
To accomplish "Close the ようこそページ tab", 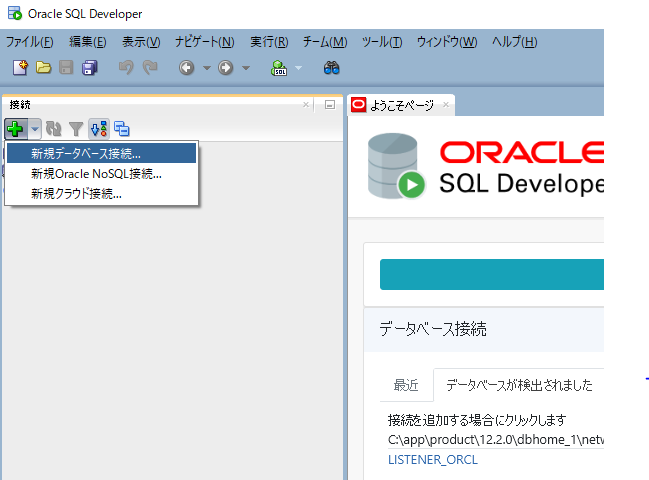I will click(x=446, y=105).
